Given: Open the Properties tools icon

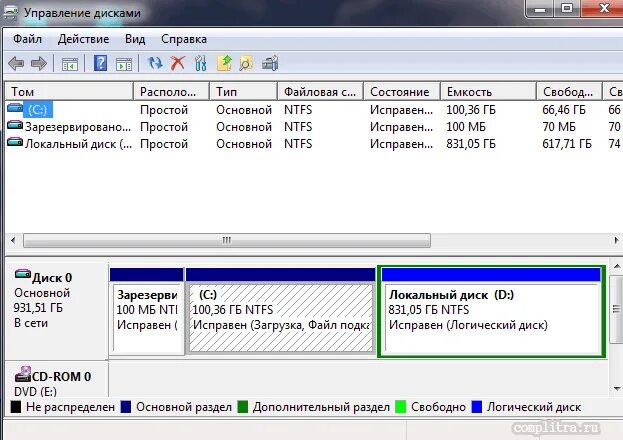Looking at the screenshot, I should 201,63.
